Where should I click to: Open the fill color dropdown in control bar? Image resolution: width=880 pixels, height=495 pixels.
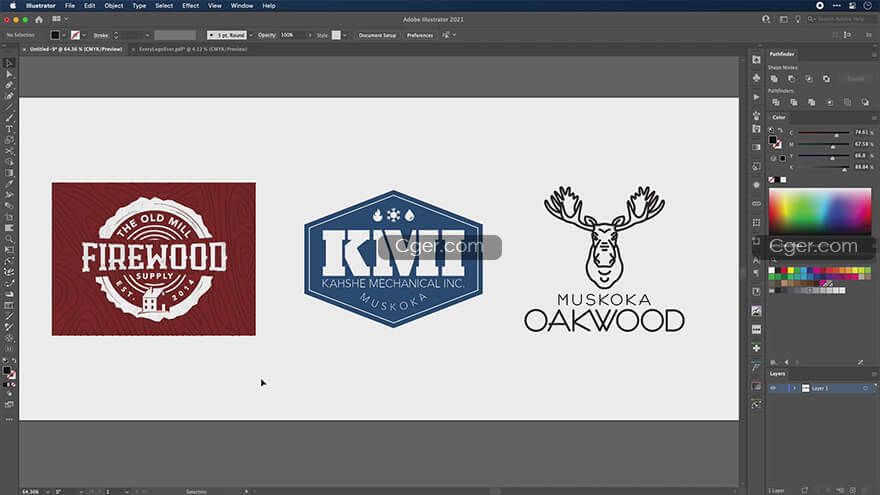[64, 35]
